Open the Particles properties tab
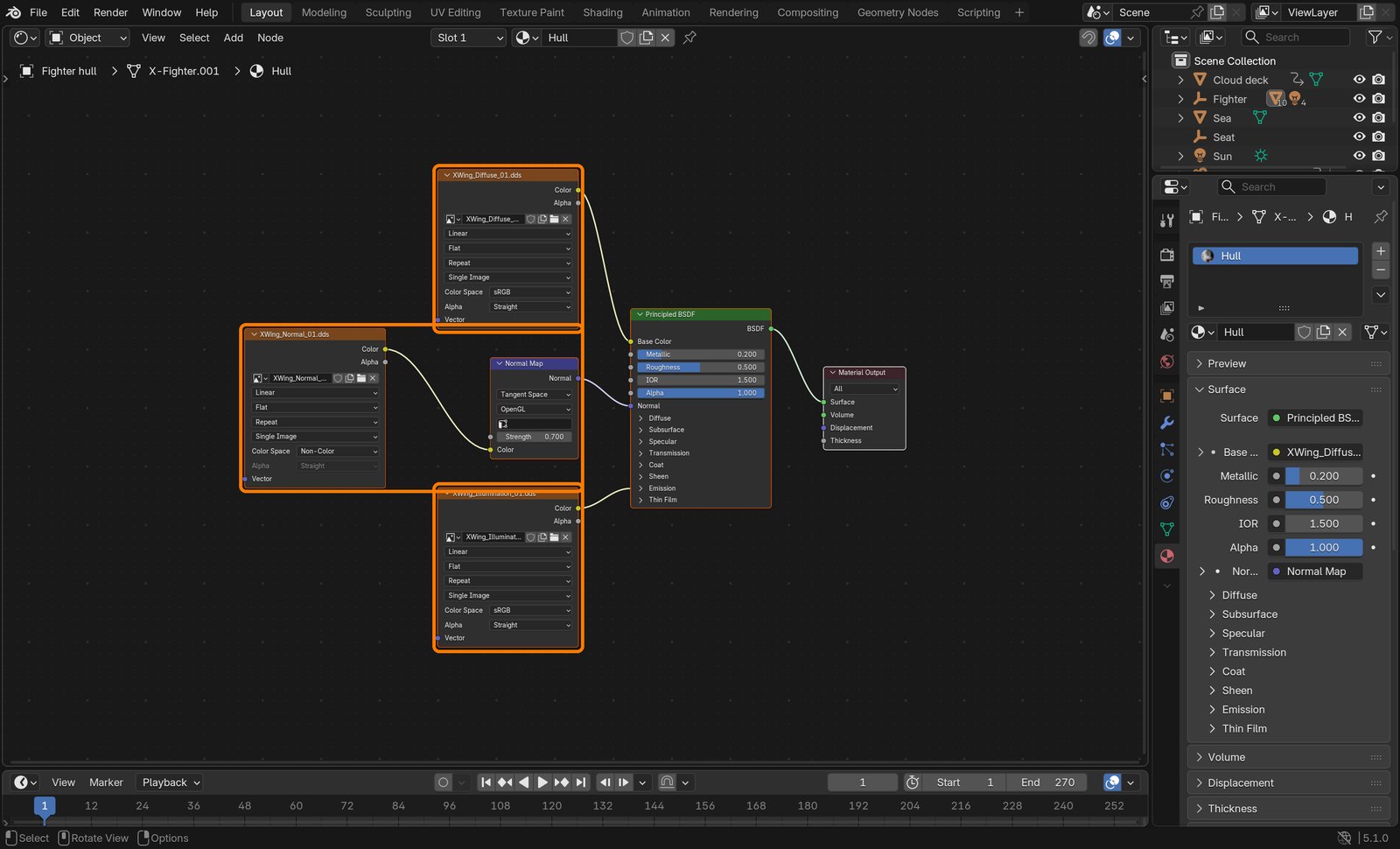Screen dimensions: 1400x849 [1166, 449]
